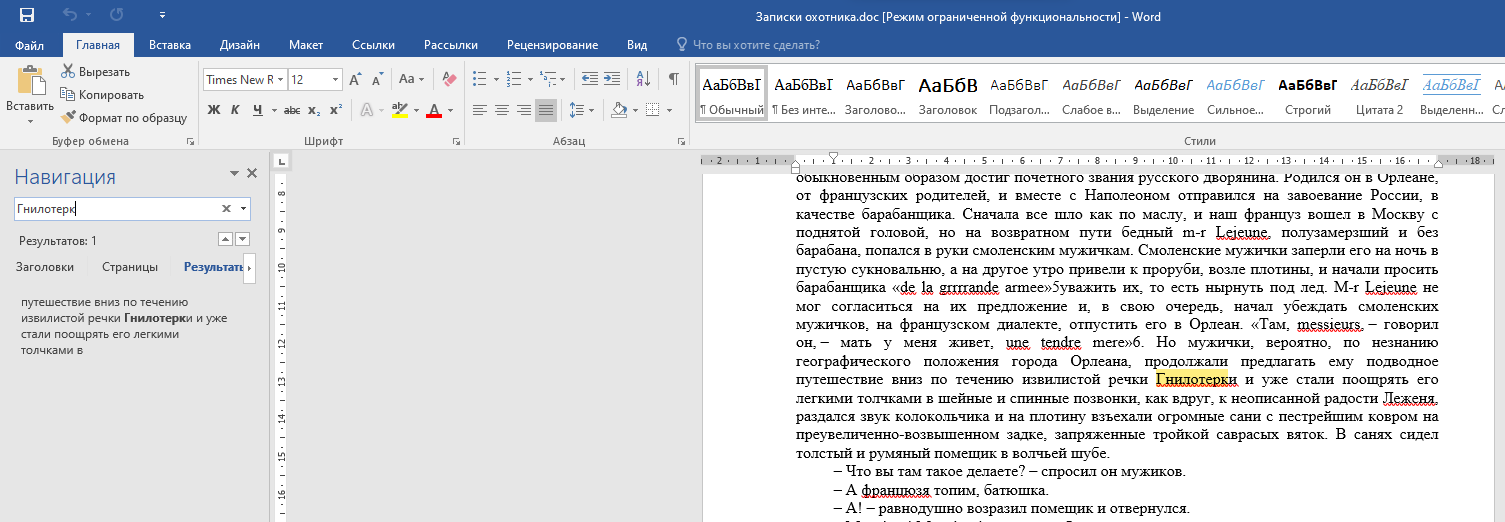Click the Increase Font Size icon
1505x522 pixels.
[356, 80]
